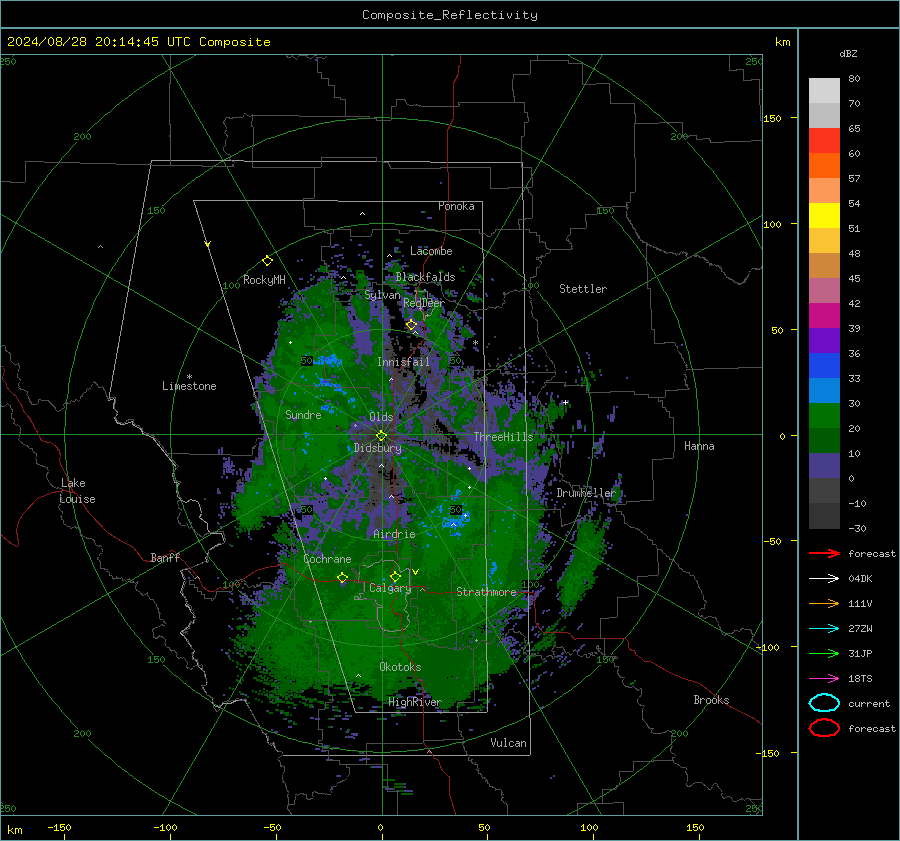Click the cyan 27ZW arrow icon
The height and width of the screenshot is (841, 900).
click(824, 628)
